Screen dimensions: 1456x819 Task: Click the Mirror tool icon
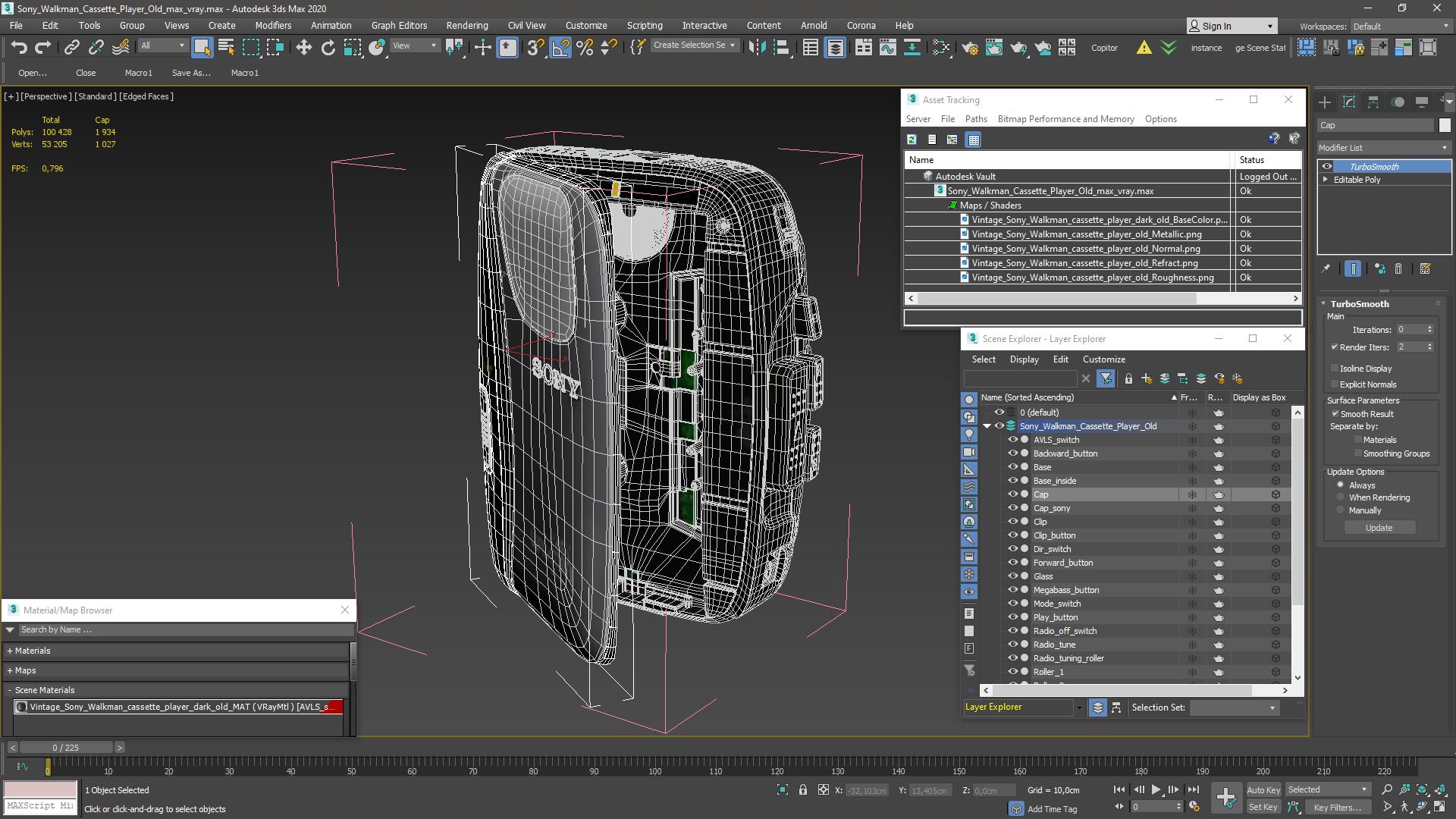[x=757, y=47]
